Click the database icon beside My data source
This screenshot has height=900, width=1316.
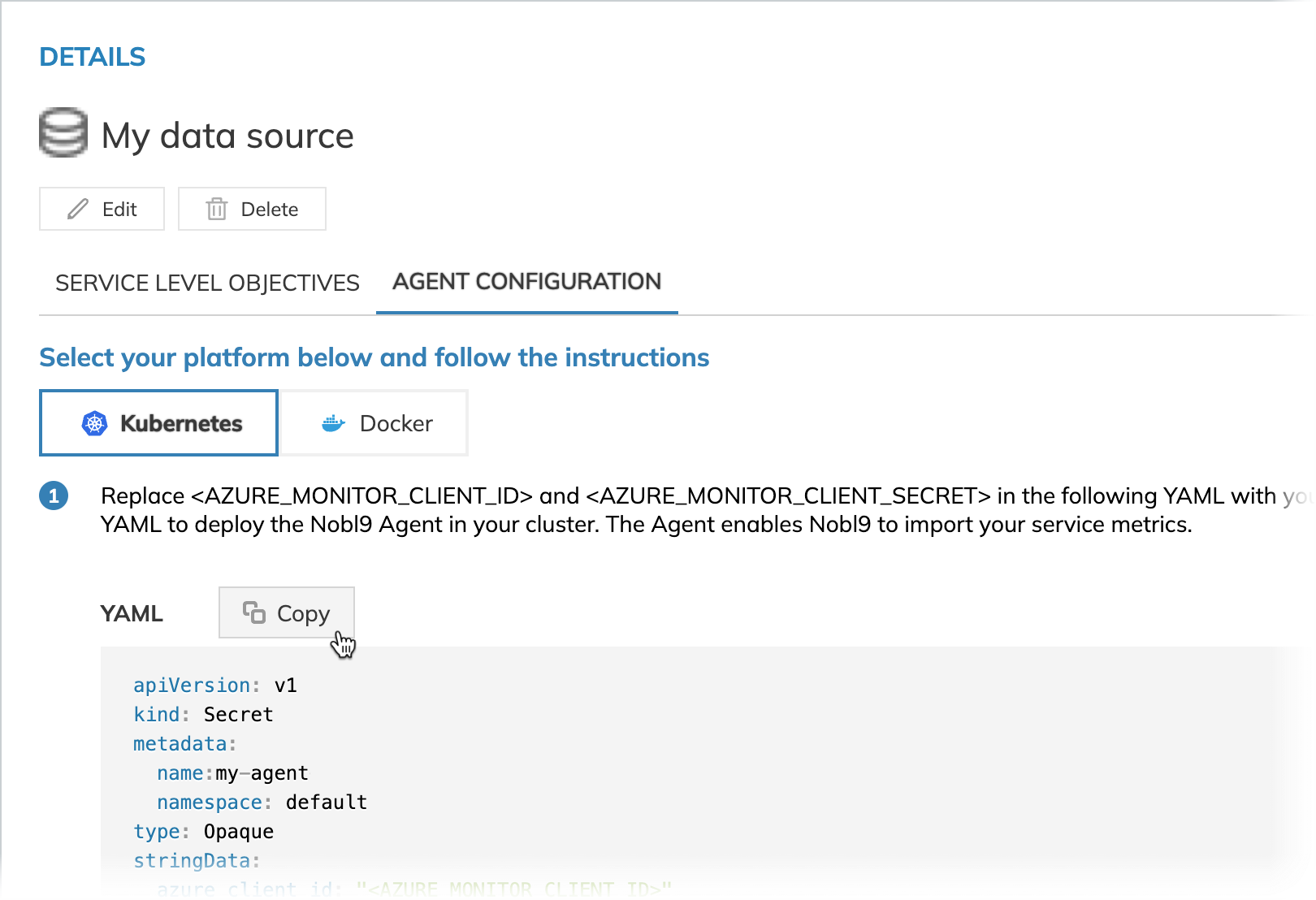point(63,132)
